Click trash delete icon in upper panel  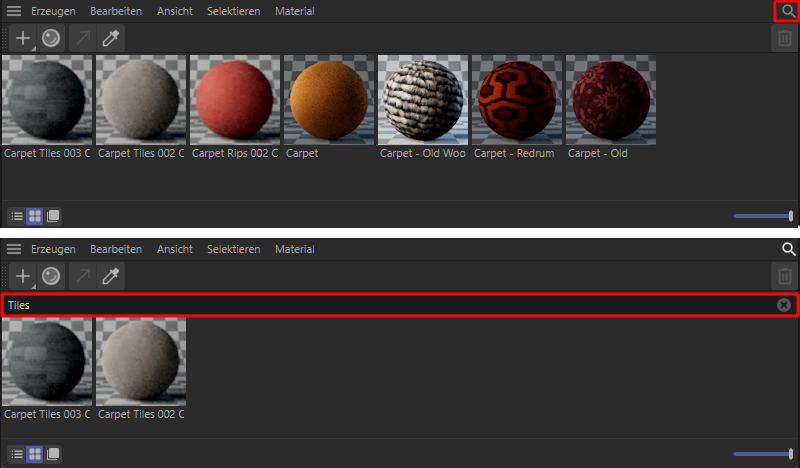785,38
